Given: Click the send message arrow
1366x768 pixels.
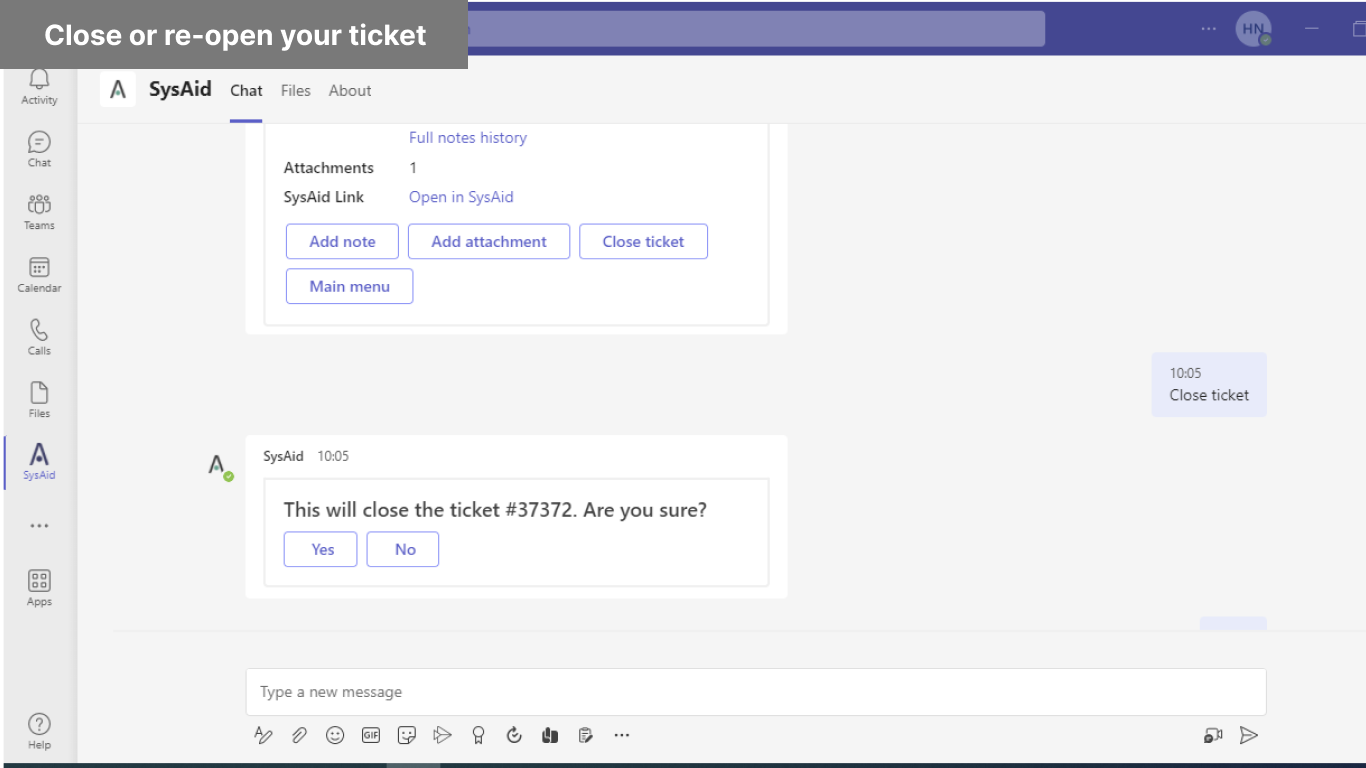Looking at the screenshot, I should [1248, 736].
